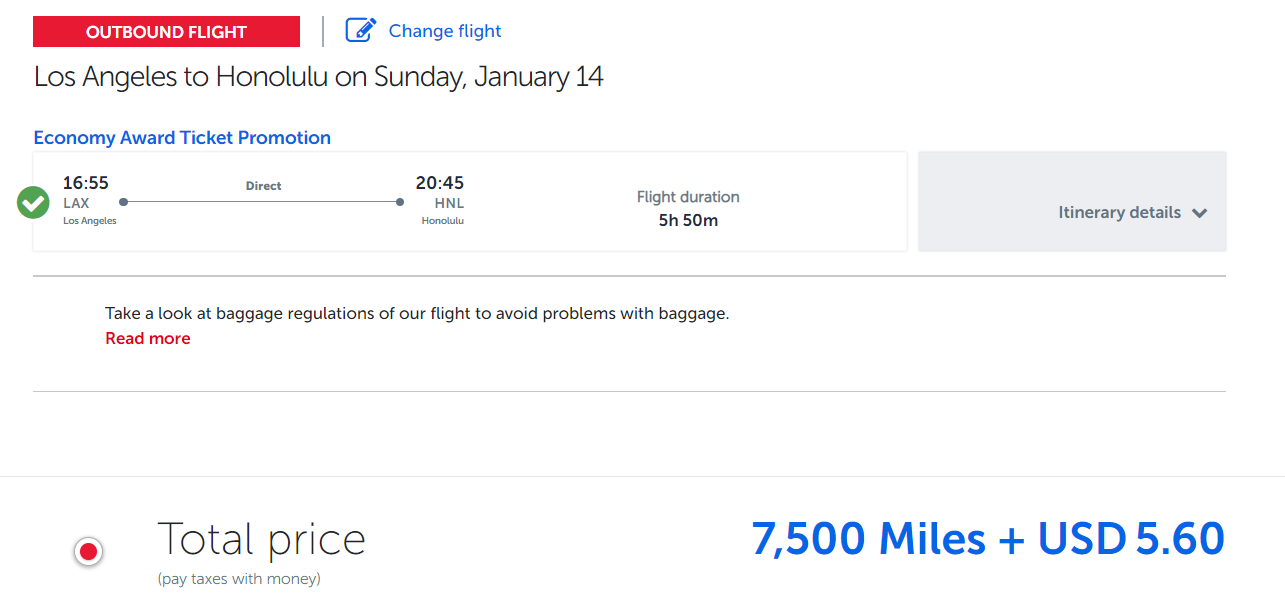Click the departure dot on the route line
The image size is (1285, 601).
122,201
